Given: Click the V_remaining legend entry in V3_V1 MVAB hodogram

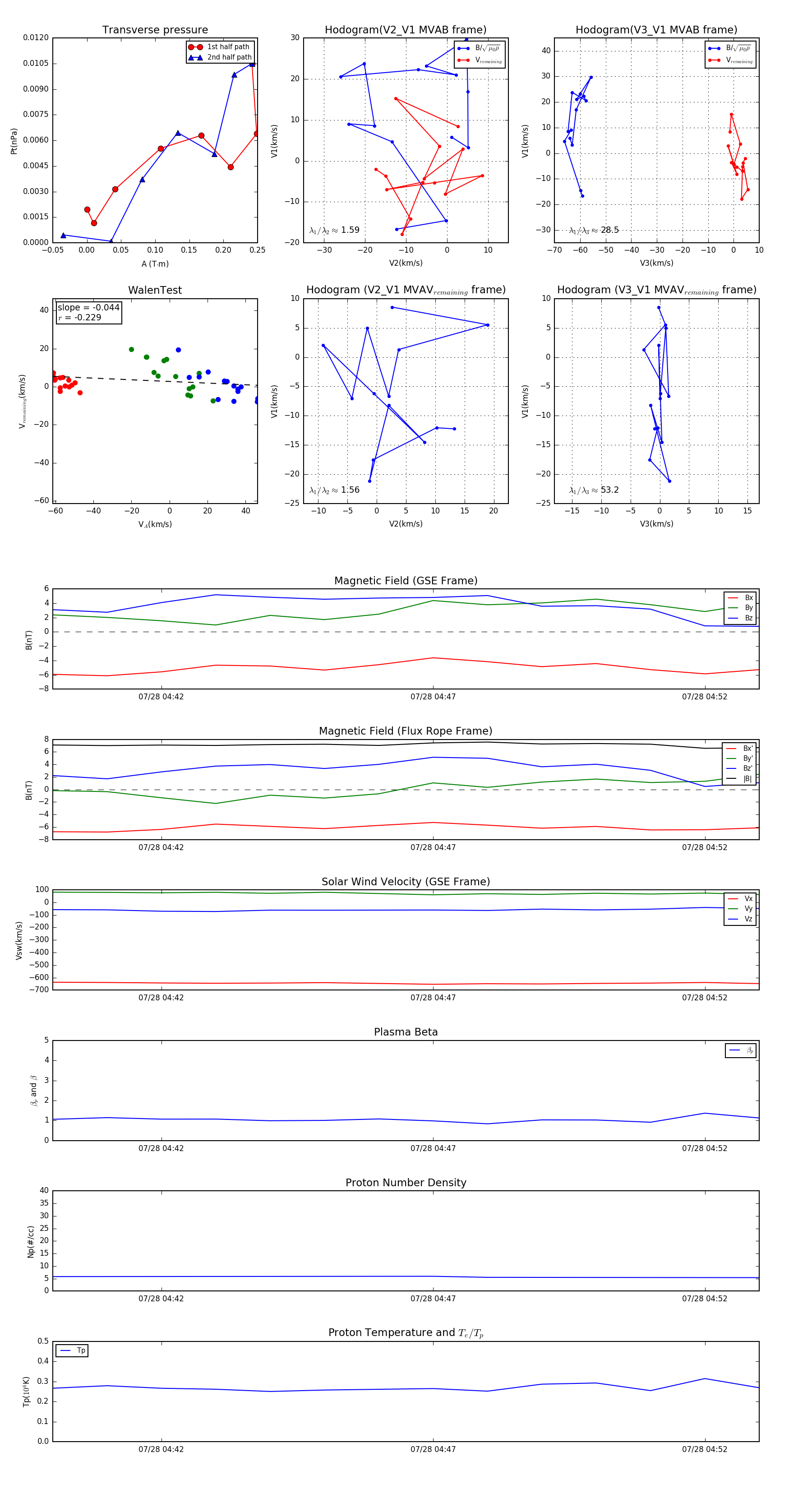Looking at the screenshot, I should [730, 60].
